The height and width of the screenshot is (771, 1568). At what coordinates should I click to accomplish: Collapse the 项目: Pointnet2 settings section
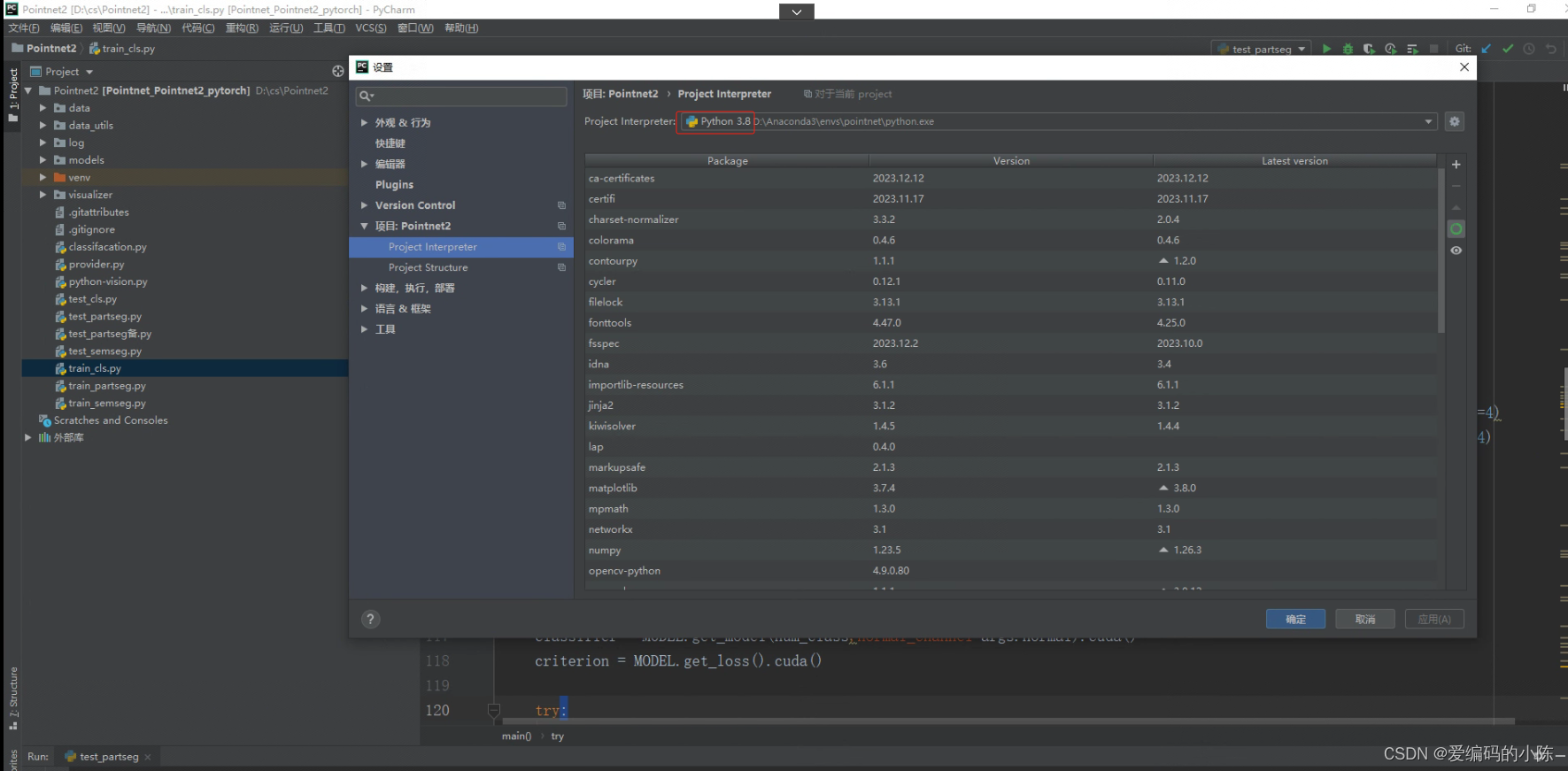364,226
